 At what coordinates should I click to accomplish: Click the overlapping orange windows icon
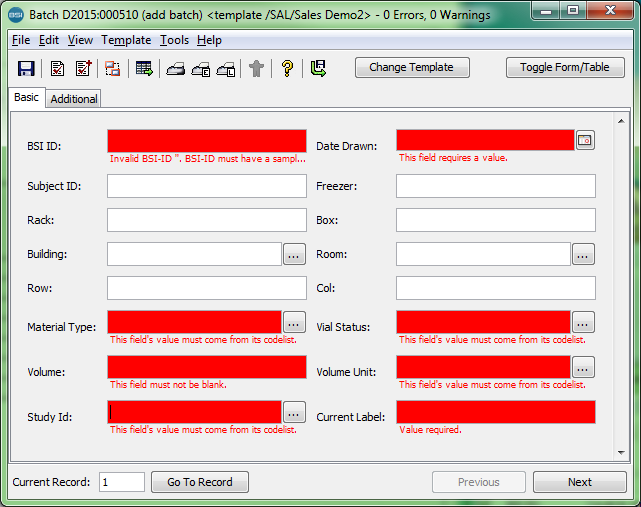coord(112,68)
